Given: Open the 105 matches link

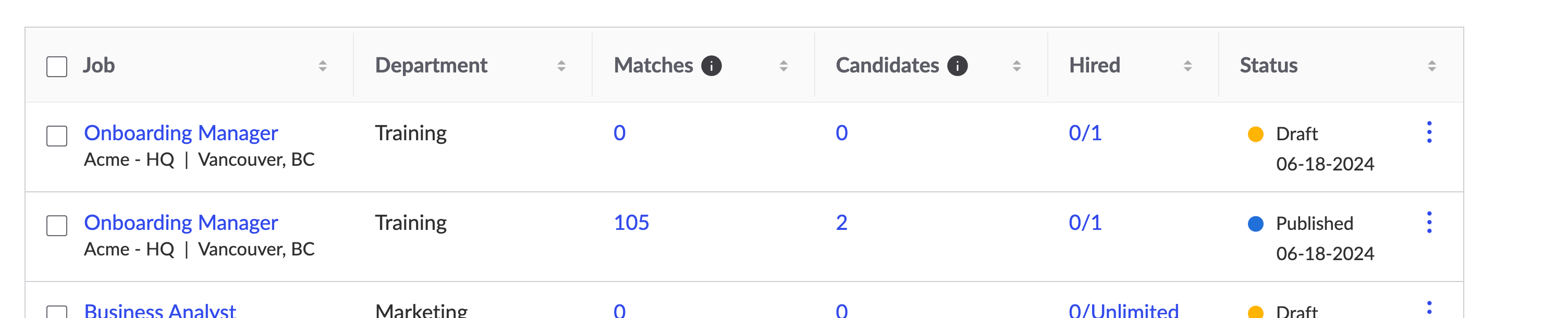Looking at the screenshot, I should (x=631, y=223).
